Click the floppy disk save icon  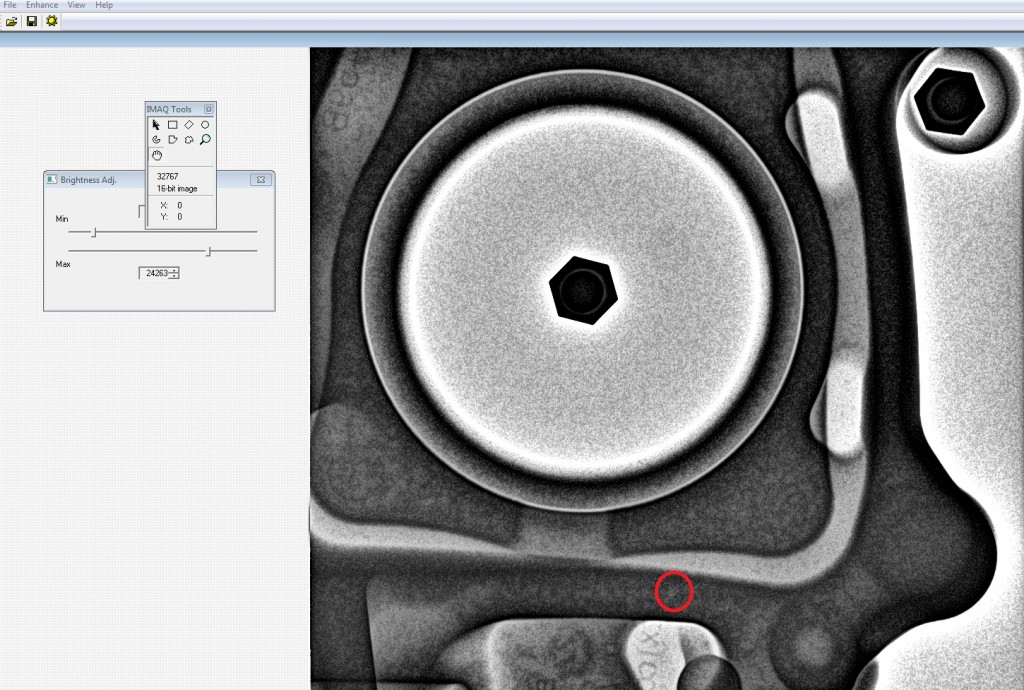(32, 21)
